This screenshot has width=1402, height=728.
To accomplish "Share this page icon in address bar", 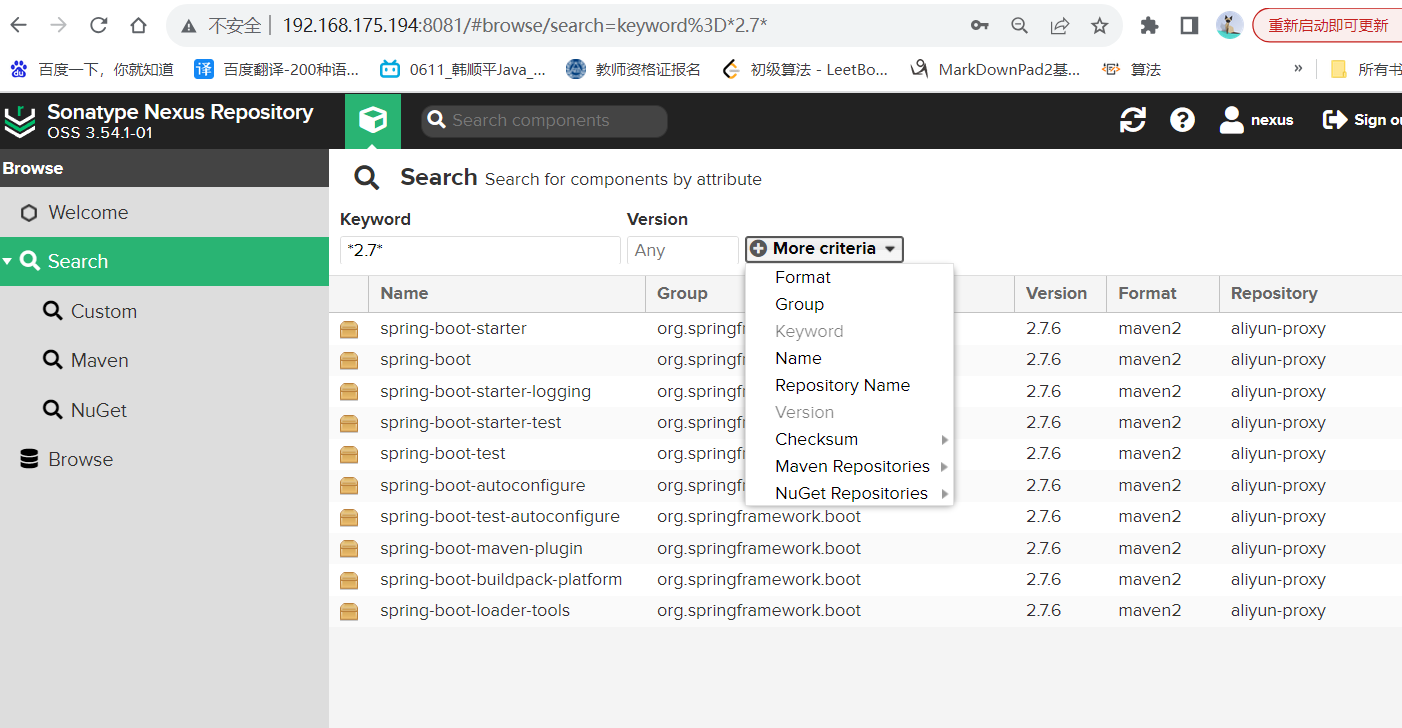I will coord(1059,26).
